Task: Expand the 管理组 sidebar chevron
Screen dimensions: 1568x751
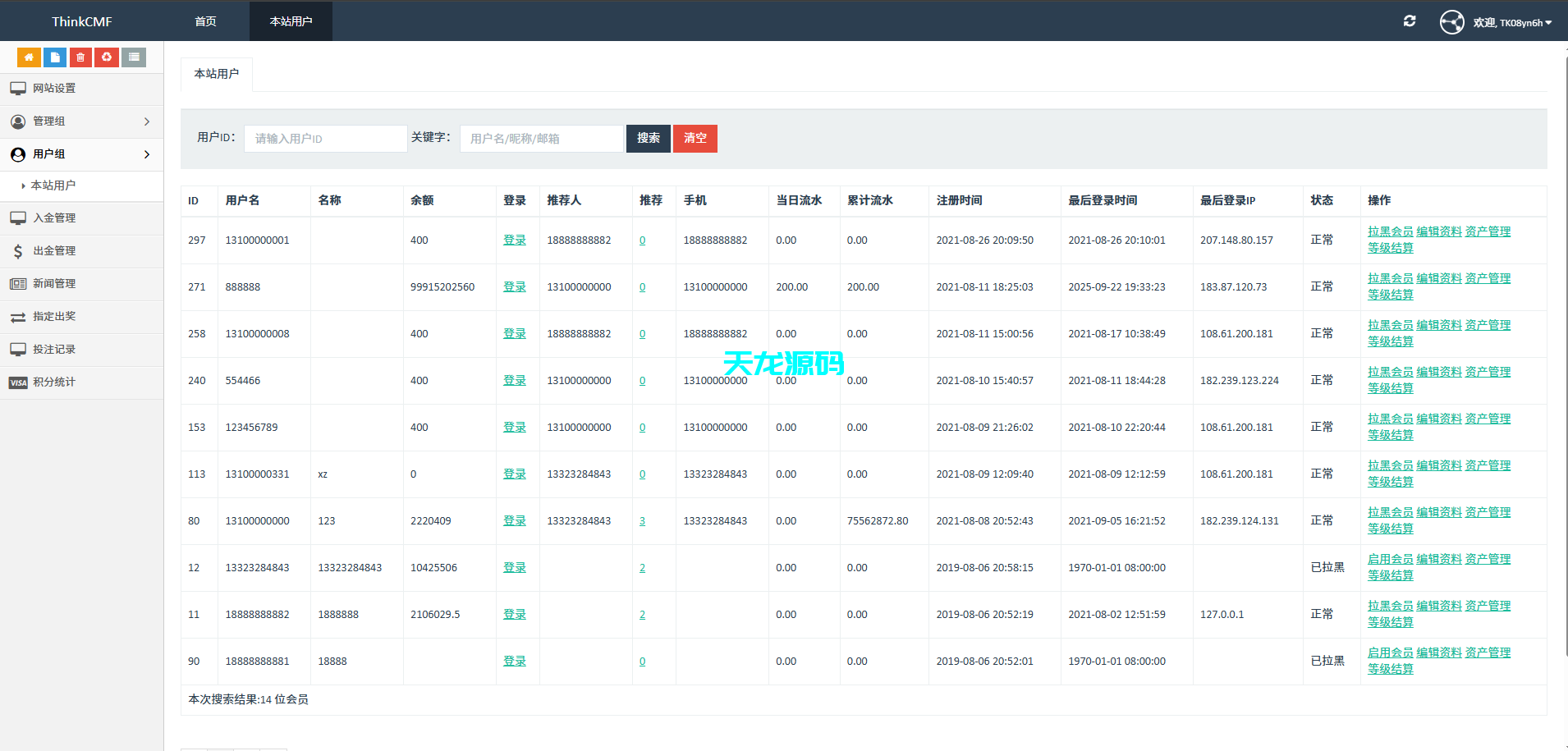Action: point(147,121)
